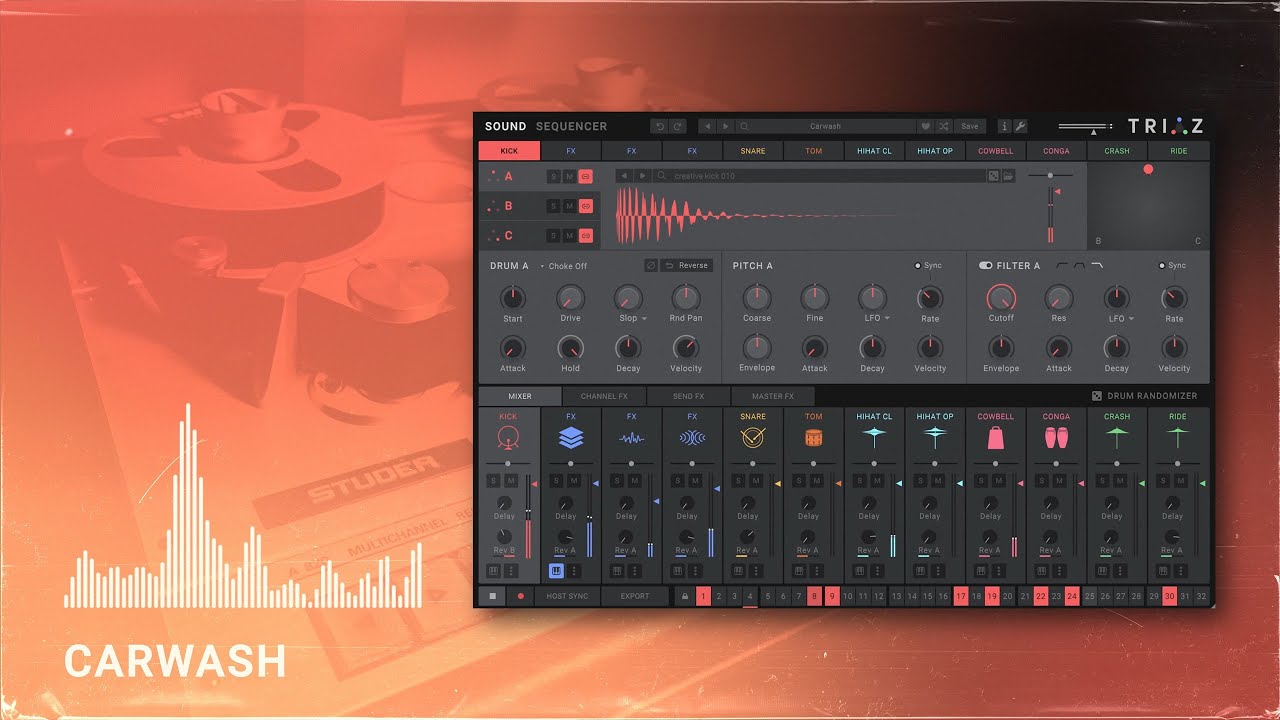
Task: Click the DRUM RANDOMIZER button
Action: (1144, 396)
